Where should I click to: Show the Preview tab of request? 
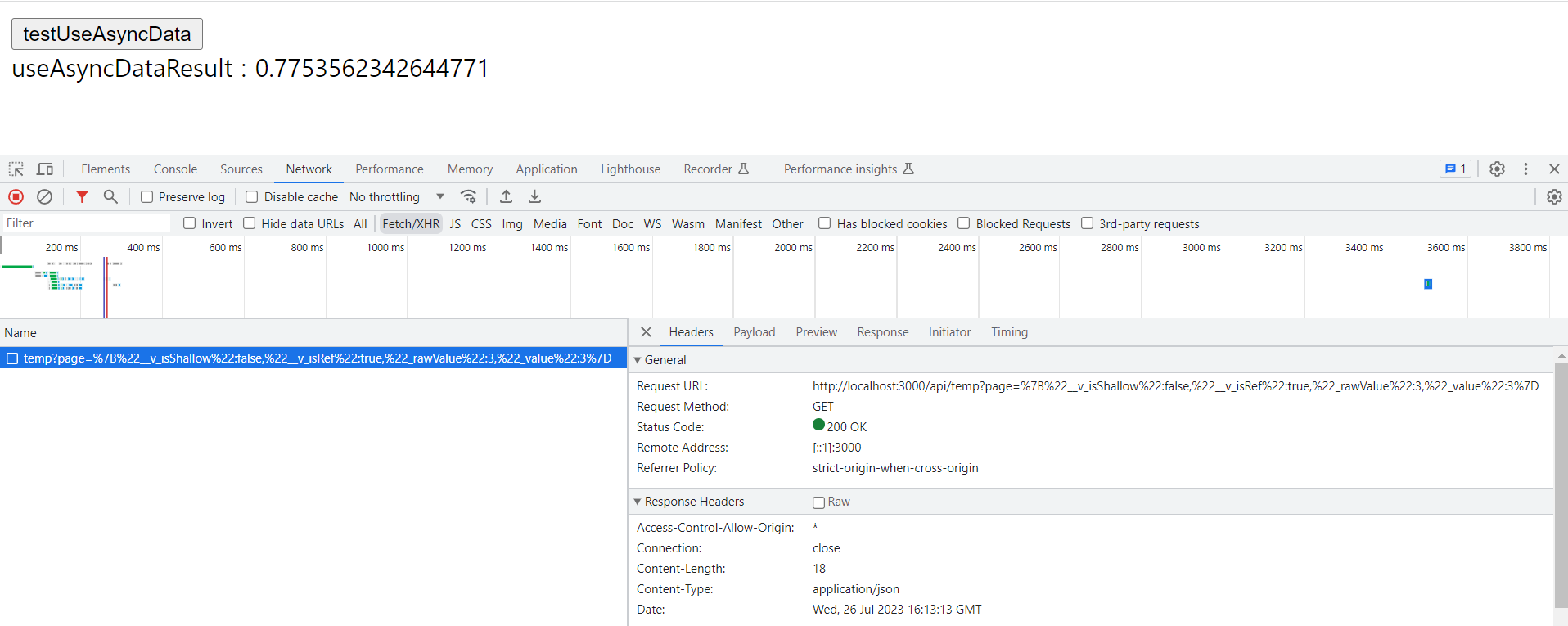click(816, 332)
